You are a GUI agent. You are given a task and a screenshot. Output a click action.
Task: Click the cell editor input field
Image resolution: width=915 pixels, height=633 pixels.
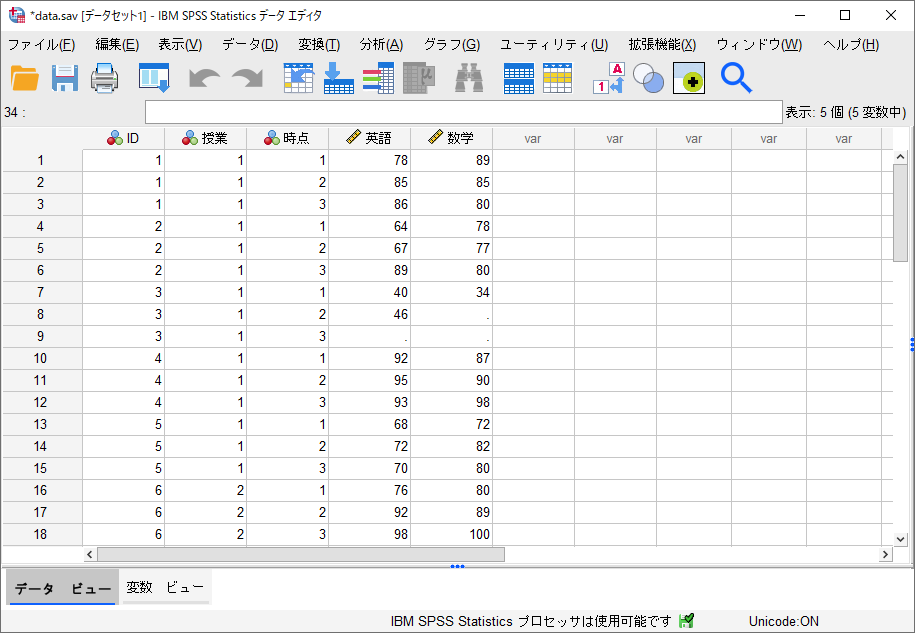click(463, 111)
